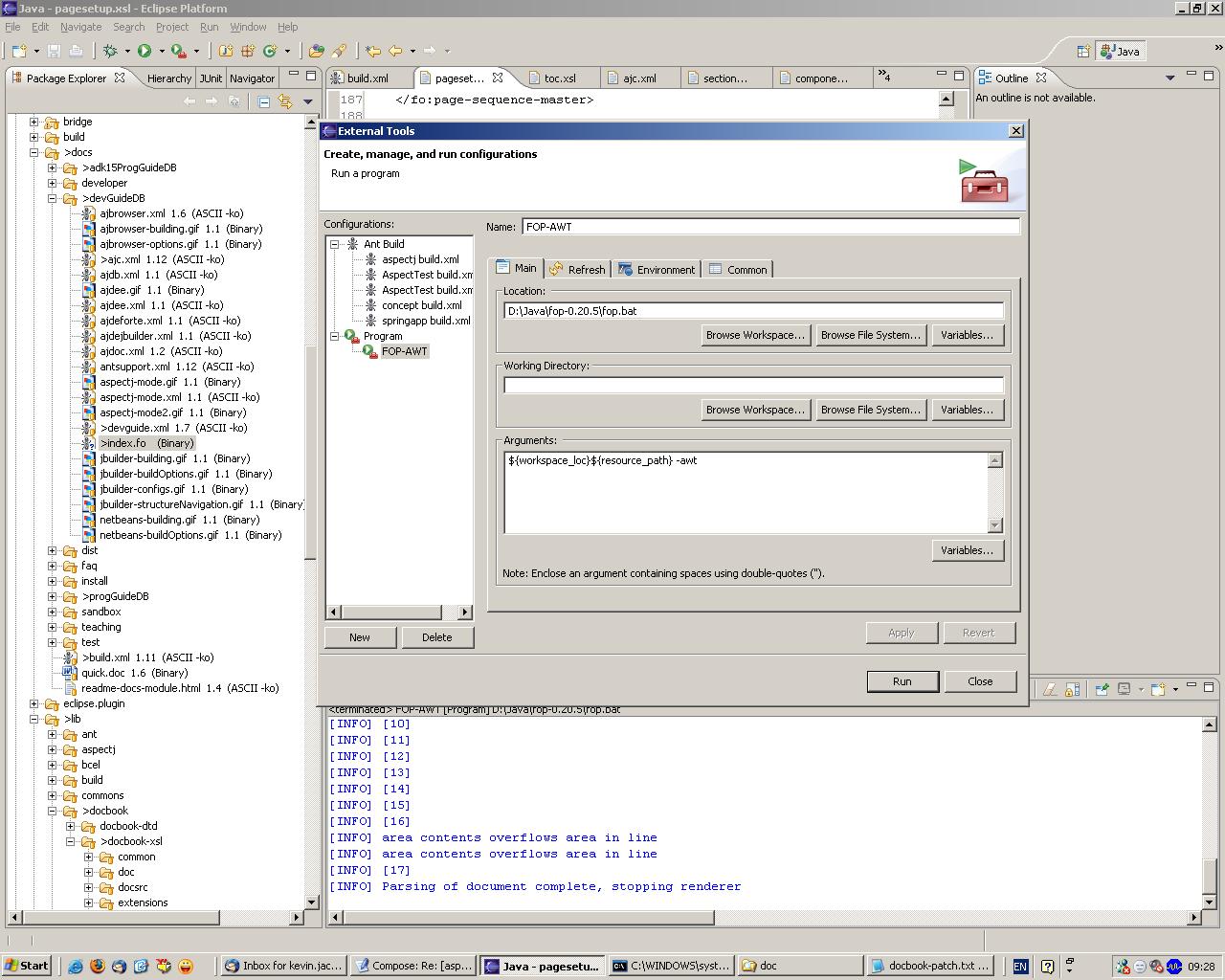
Task: Collapse the devGuideDB folder node
Action: [53, 198]
